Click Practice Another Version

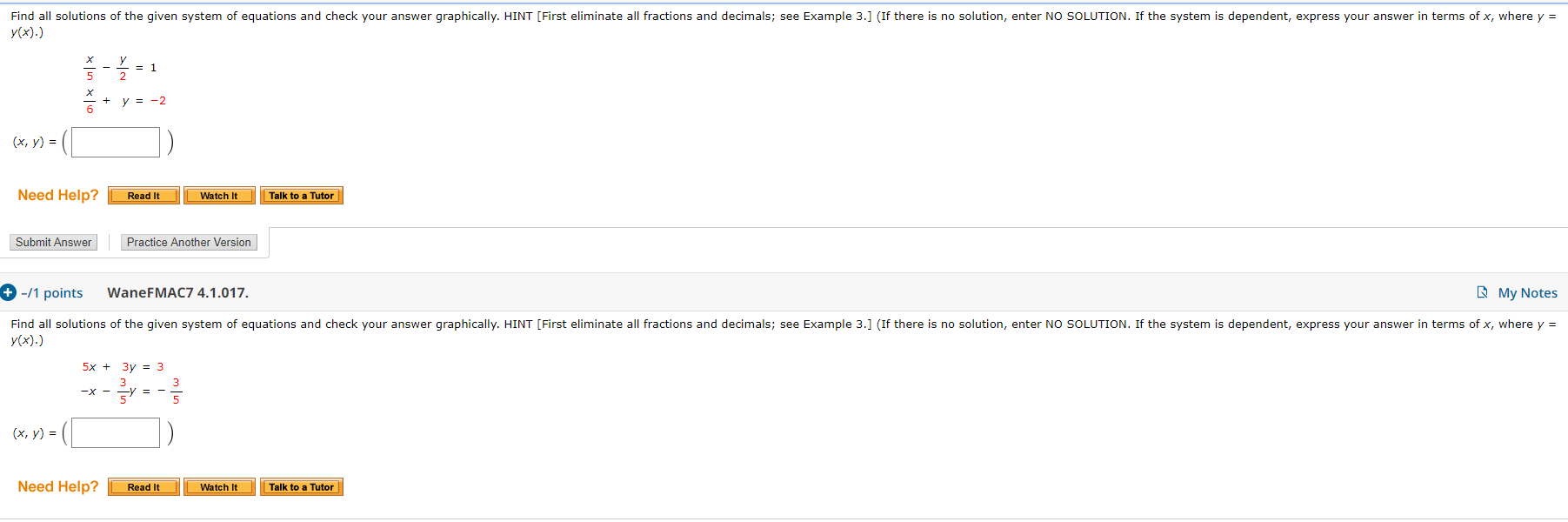[189, 242]
